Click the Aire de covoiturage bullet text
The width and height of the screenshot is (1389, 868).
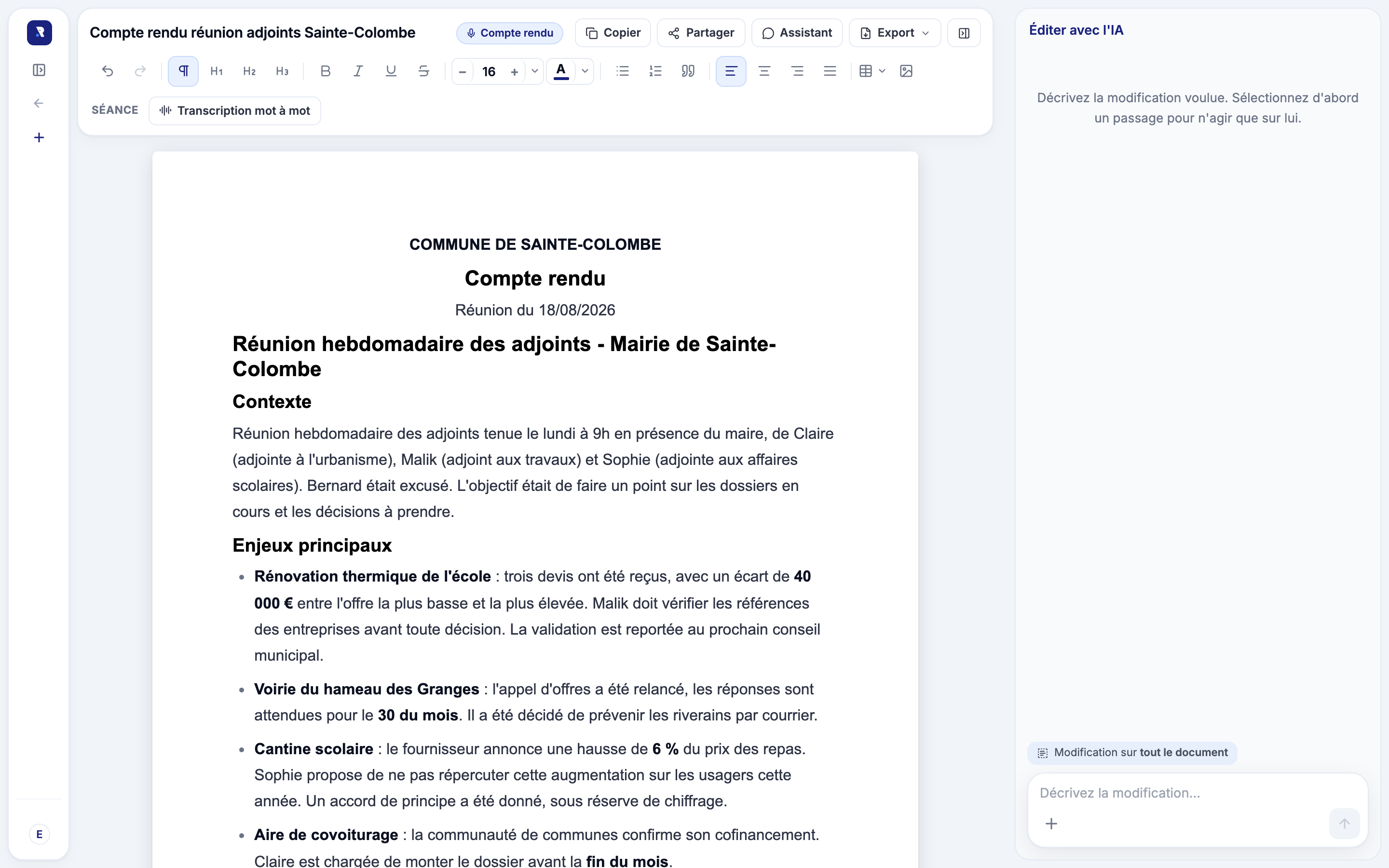point(326,835)
